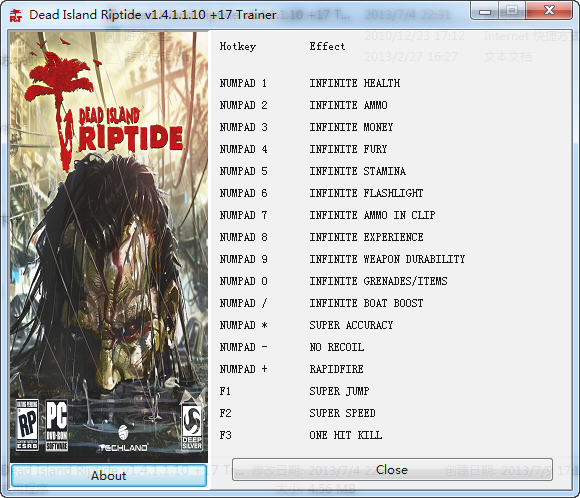Click the ONE HIT KILL entry
The image size is (580, 498).
[345, 435]
